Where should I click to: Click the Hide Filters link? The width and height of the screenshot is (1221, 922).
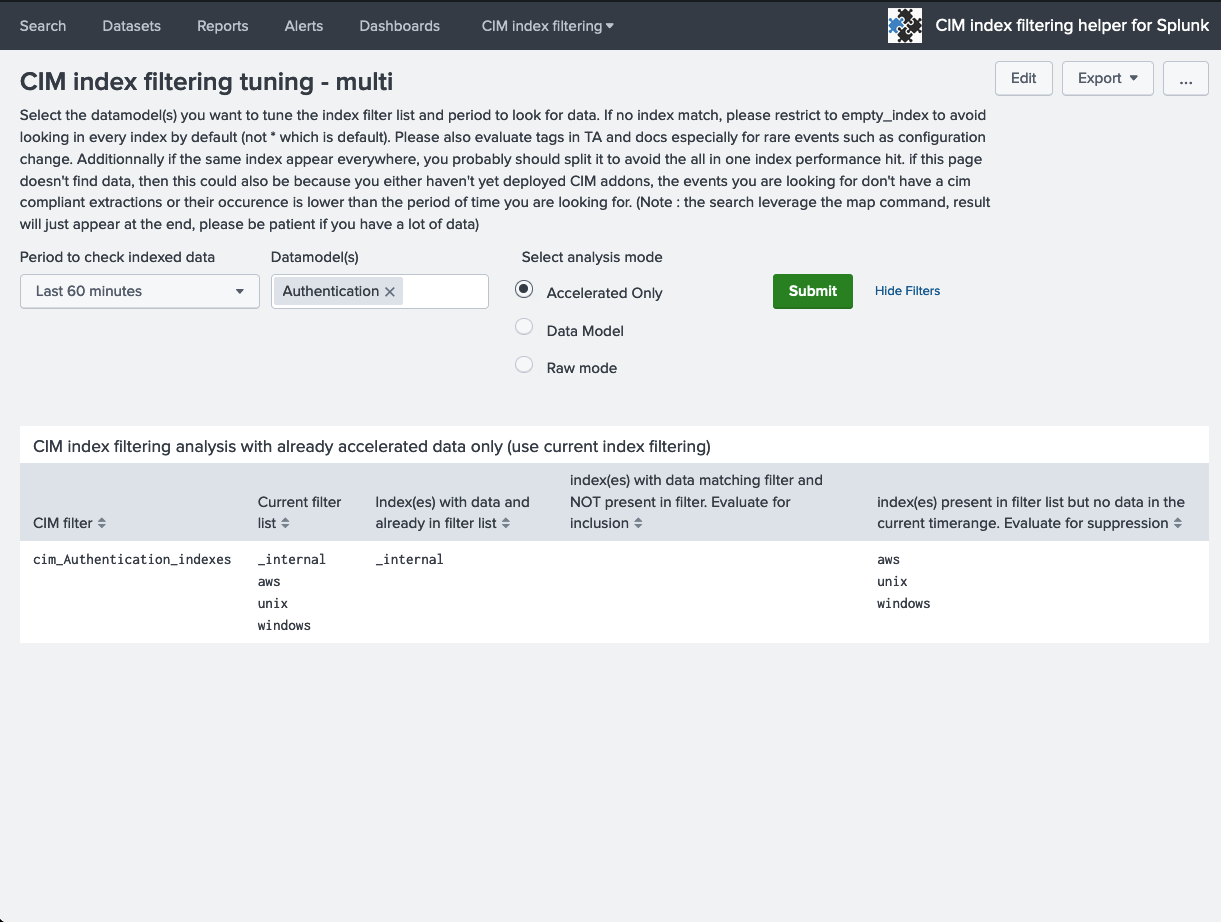click(x=908, y=291)
